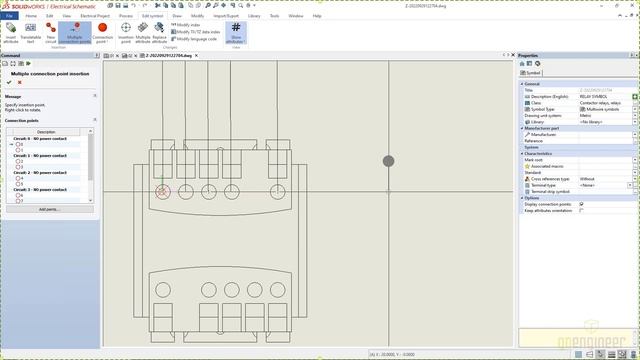Click Modify T1/T2 data index command

[x=196, y=32]
